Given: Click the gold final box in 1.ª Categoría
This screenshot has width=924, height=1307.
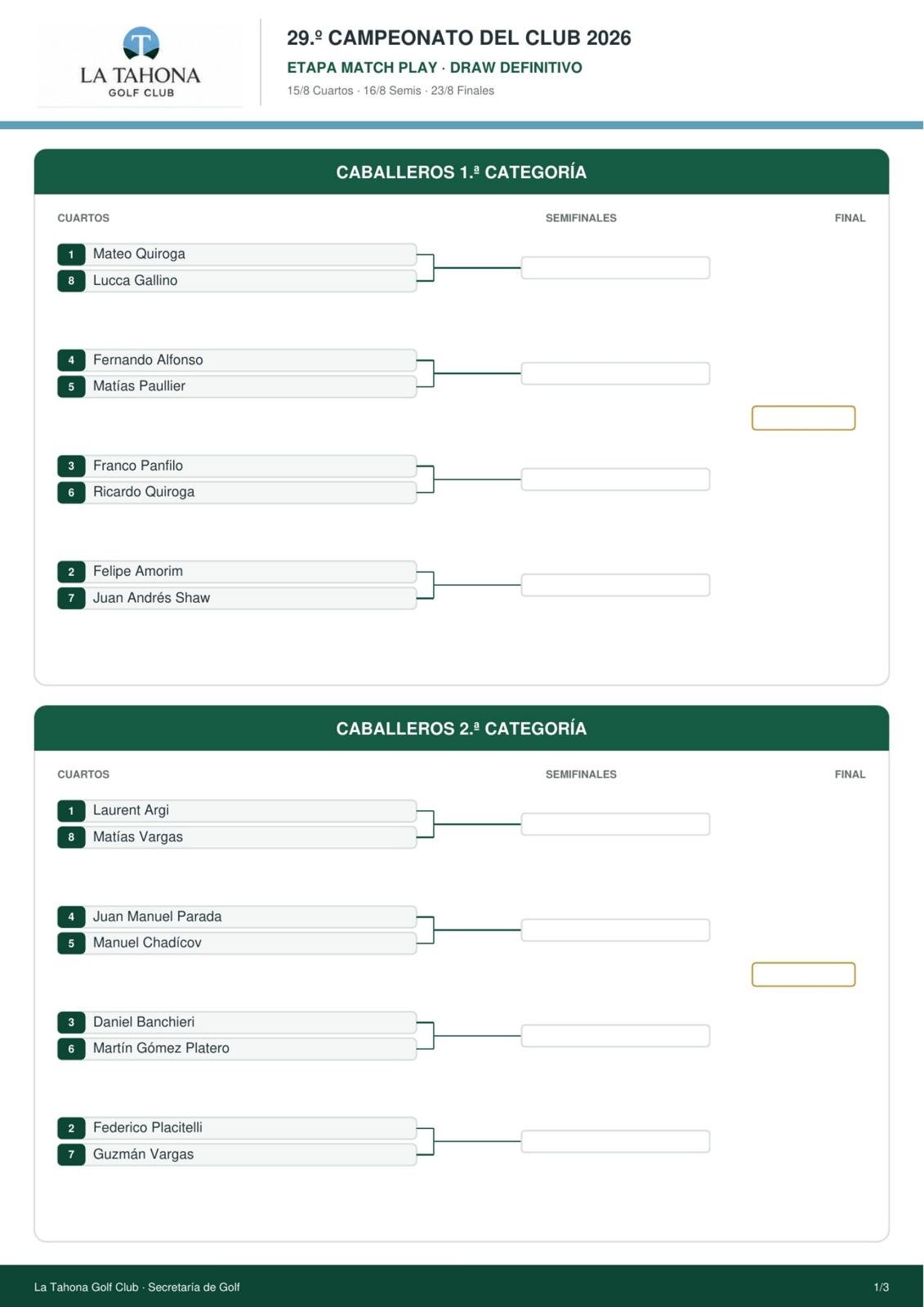Looking at the screenshot, I should click(803, 418).
